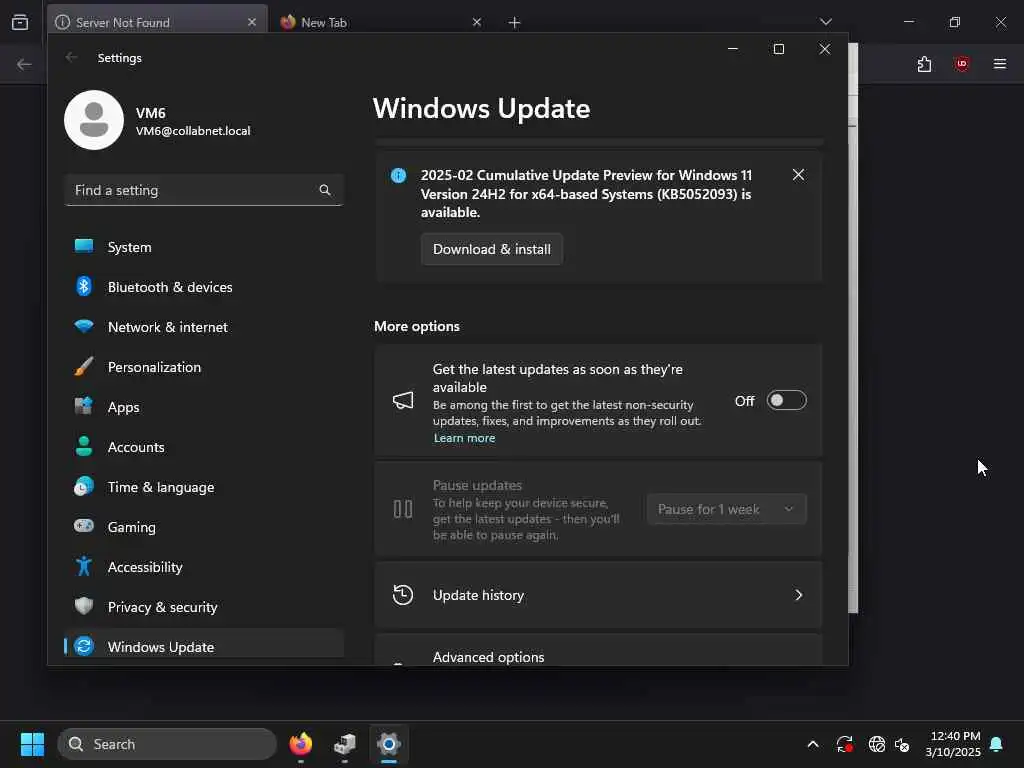Screen dimensions: 1024x768
Task: Follow the Learn more link
Action: click(464, 438)
